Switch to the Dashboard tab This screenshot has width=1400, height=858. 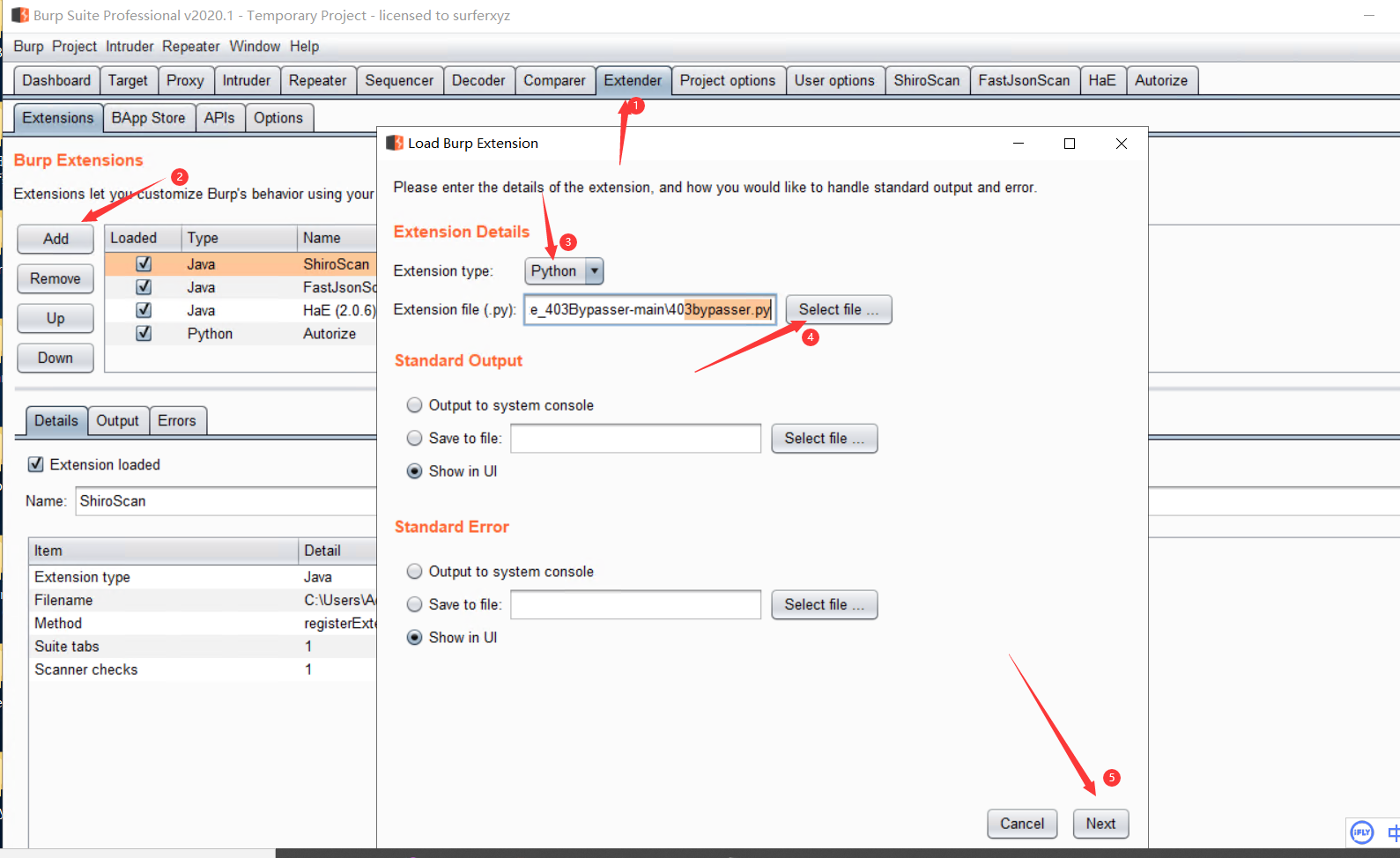coord(56,80)
